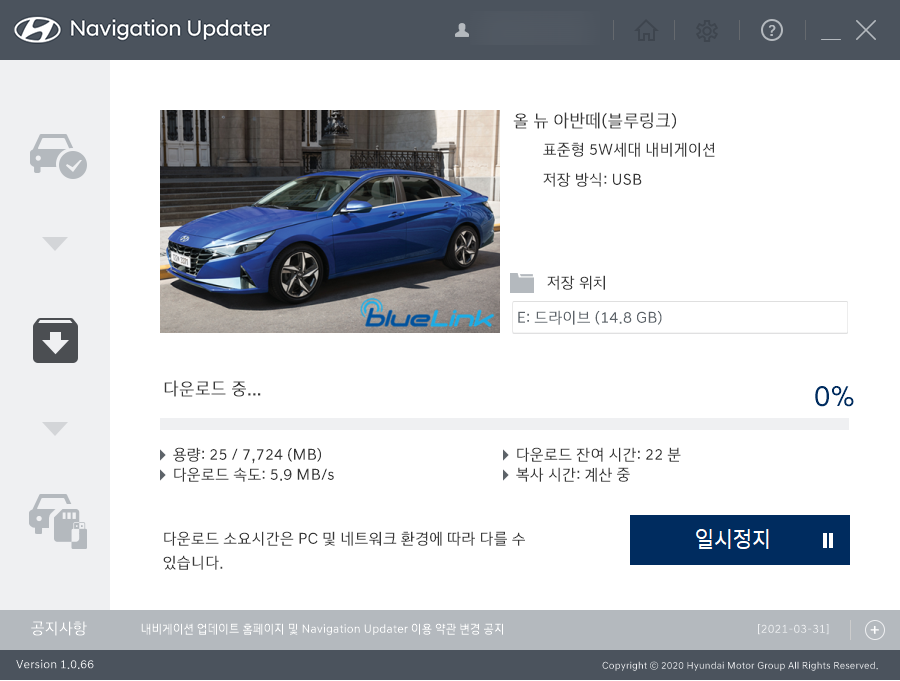This screenshot has height=681, width=900.
Task: Select the copy-to-USB/SD step icon
Action: [x=58, y=521]
